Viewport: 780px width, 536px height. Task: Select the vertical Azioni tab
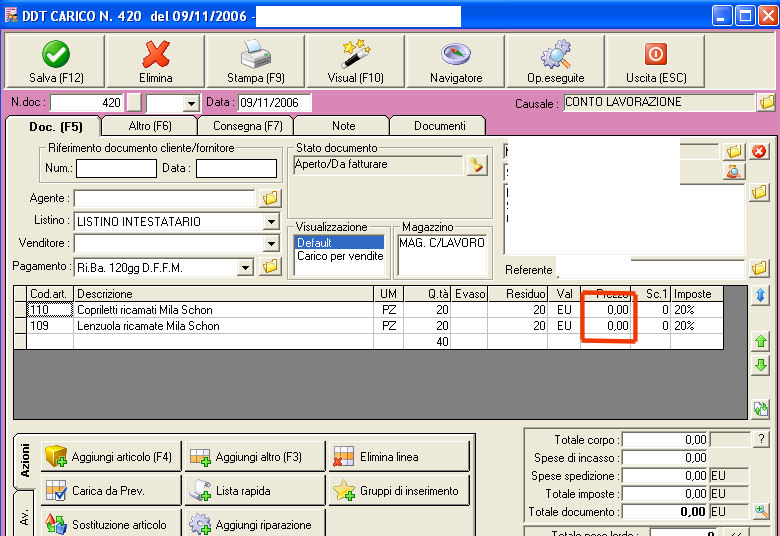(x=25, y=461)
